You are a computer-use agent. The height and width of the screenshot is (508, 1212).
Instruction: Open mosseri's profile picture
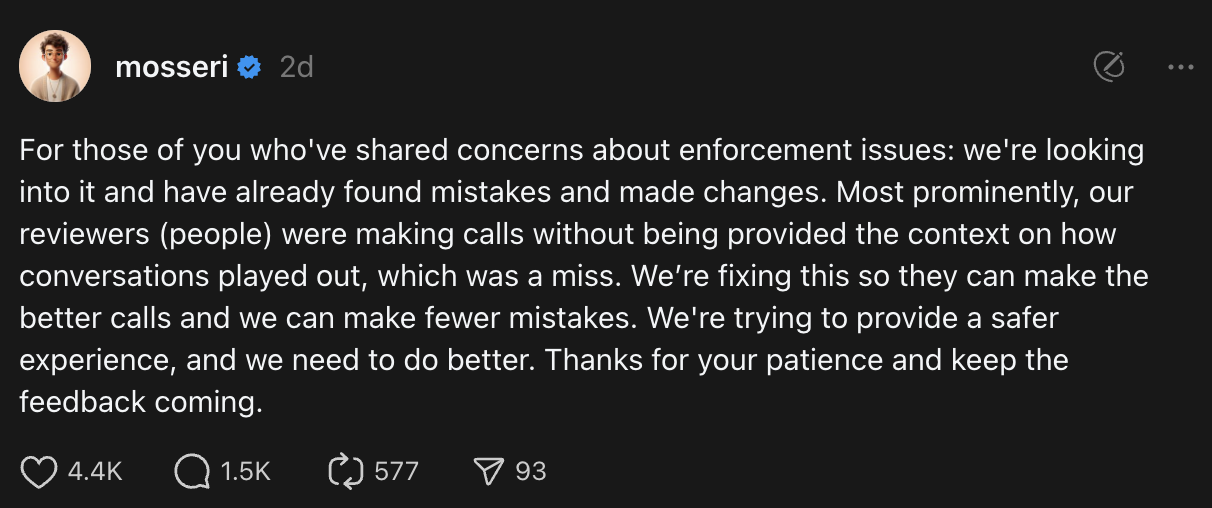point(55,67)
